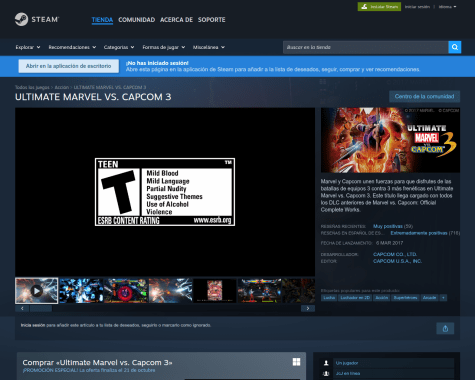Open the Un jugador feature link
Screen dimensions: 475x380
[x=347, y=363]
